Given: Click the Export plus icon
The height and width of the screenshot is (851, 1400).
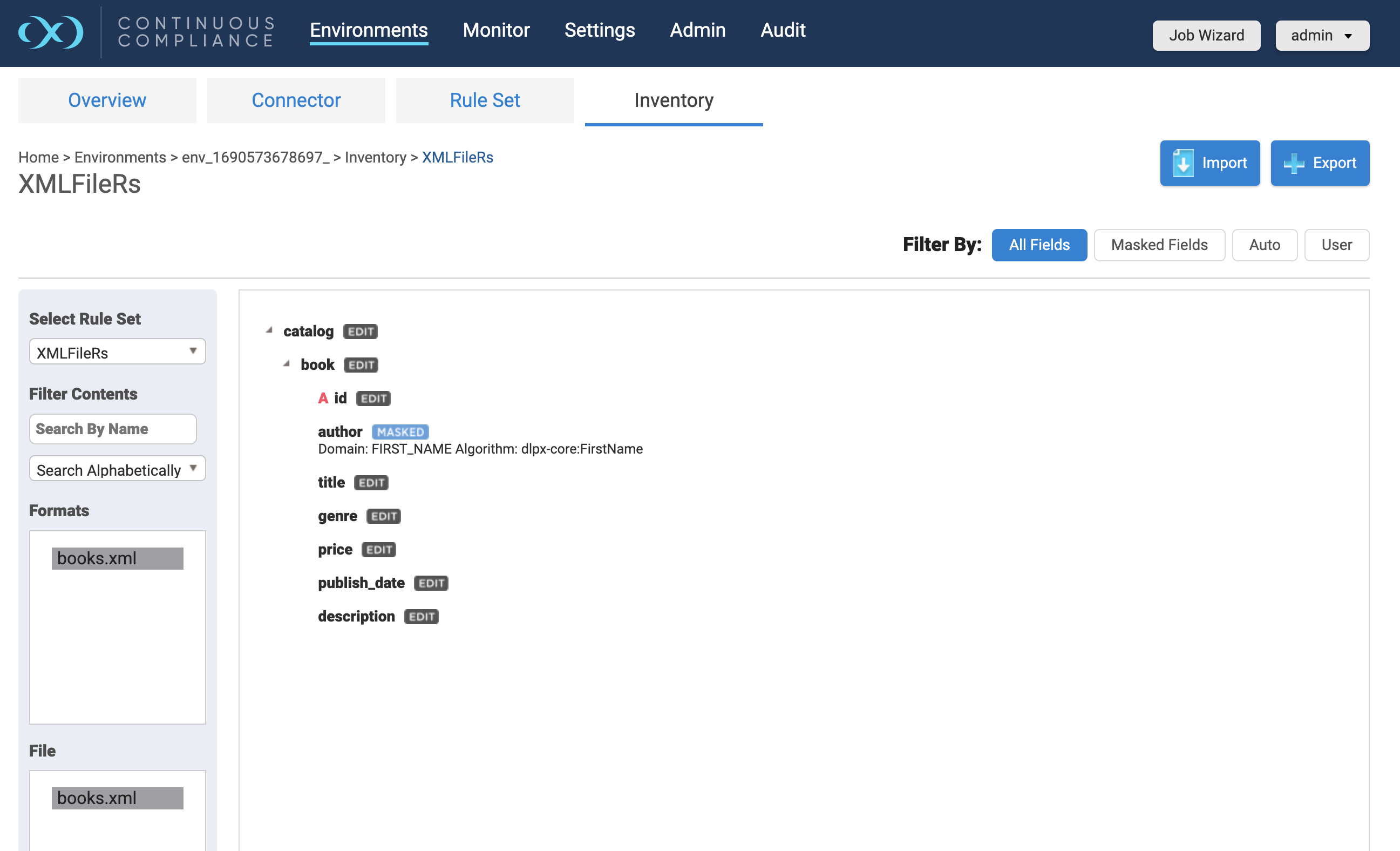Looking at the screenshot, I should click(1294, 163).
